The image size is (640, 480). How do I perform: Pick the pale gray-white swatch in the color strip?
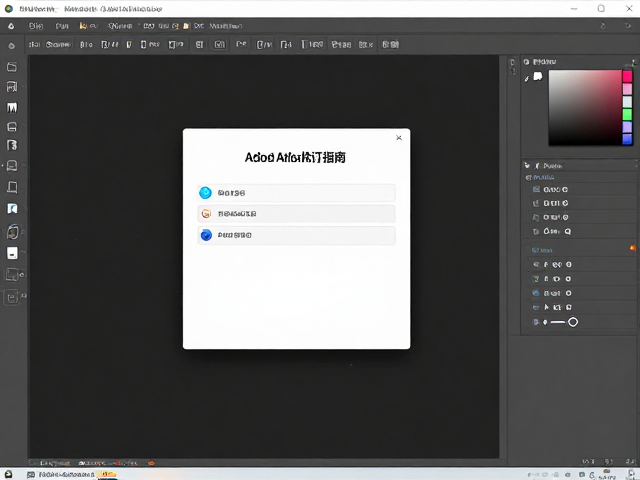[x=627, y=101]
